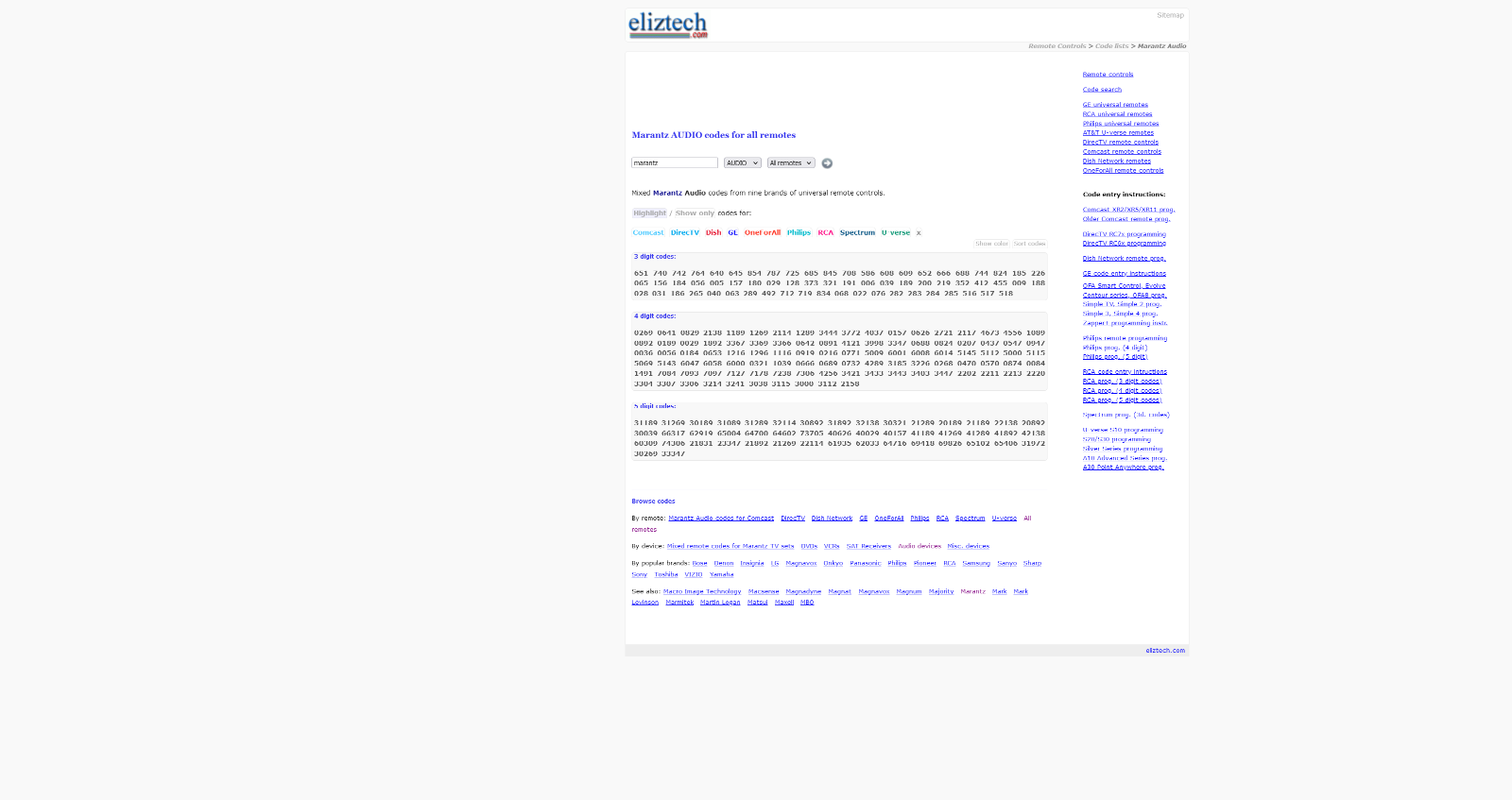This screenshot has width=1512, height=800.
Task: Open DirecTV remote controls sidebar link
Action: (x=1121, y=143)
